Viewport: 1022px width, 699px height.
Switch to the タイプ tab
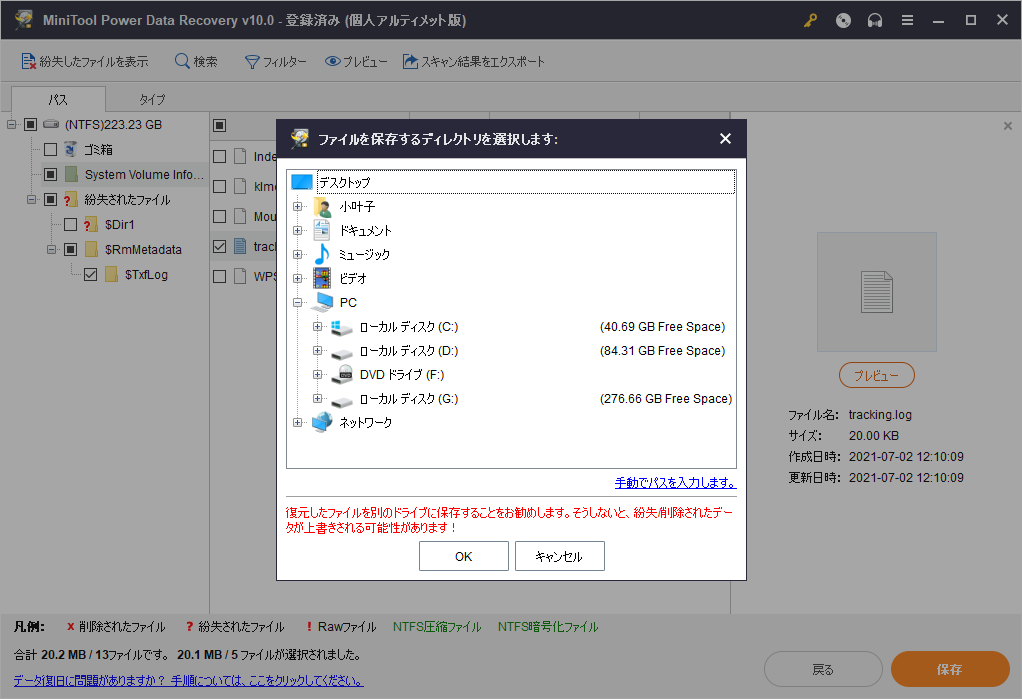152,100
